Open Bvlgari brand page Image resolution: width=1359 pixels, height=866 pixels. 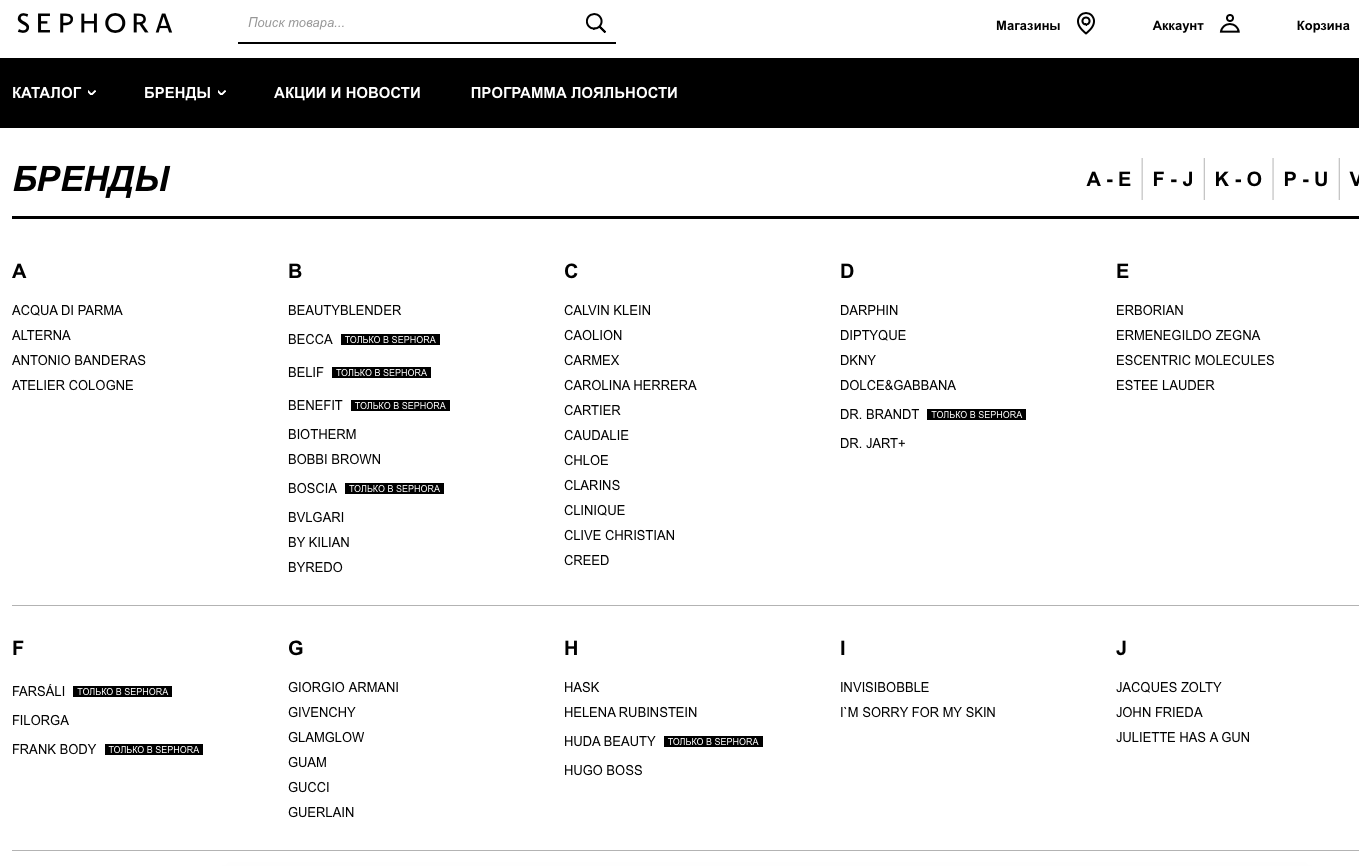(x=316, y=518)
